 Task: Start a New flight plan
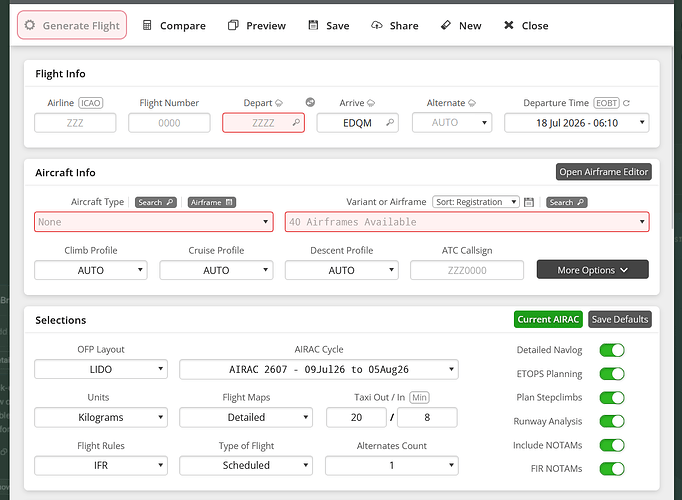461,26
